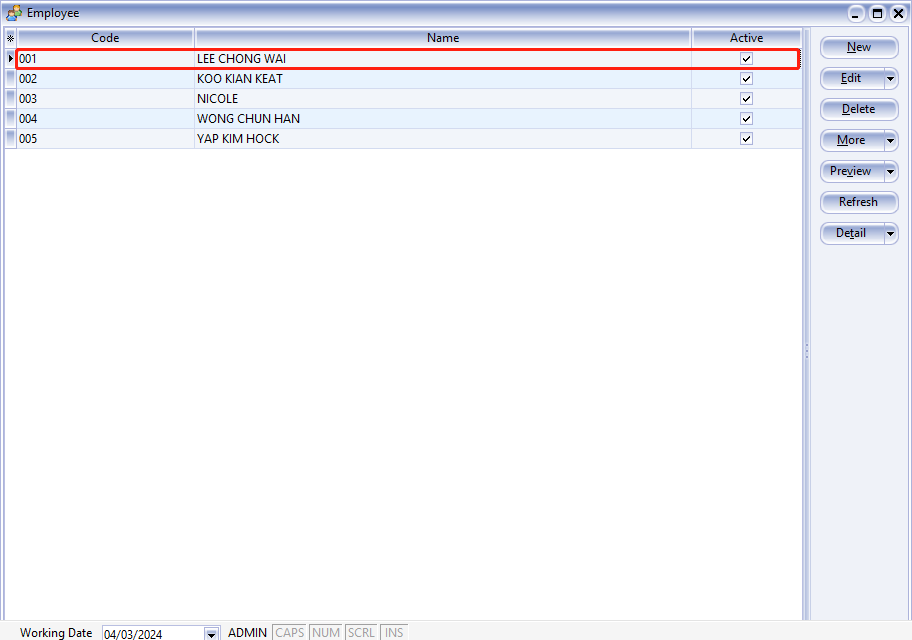Viewport: 912px width, 640px height.
Task: Click the grid asterisk selector icon
Action: pos(10,38)
